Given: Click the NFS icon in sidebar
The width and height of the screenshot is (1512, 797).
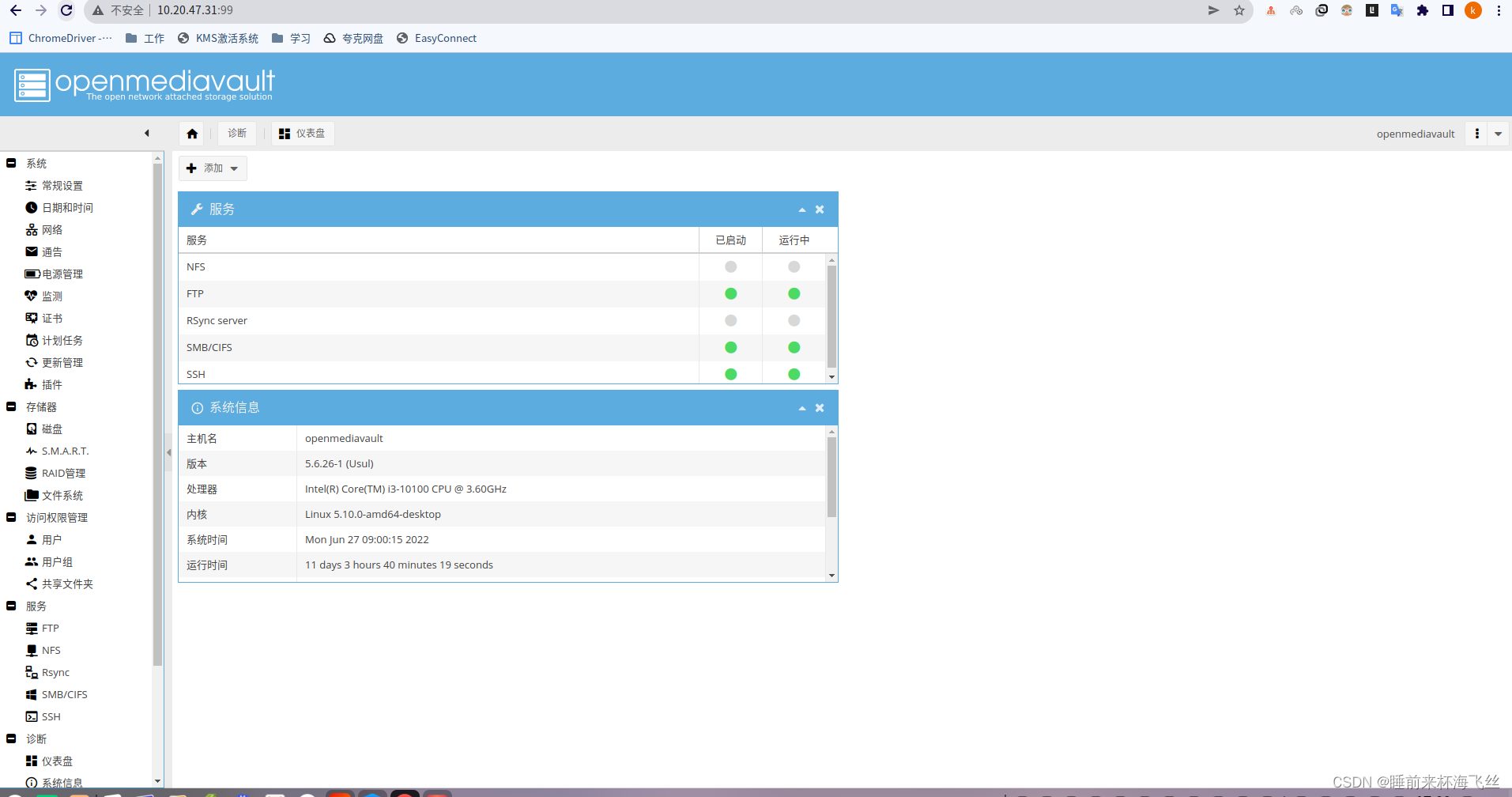Looking at the screenshot, I should pyautogui.click(x=32, y=651).
